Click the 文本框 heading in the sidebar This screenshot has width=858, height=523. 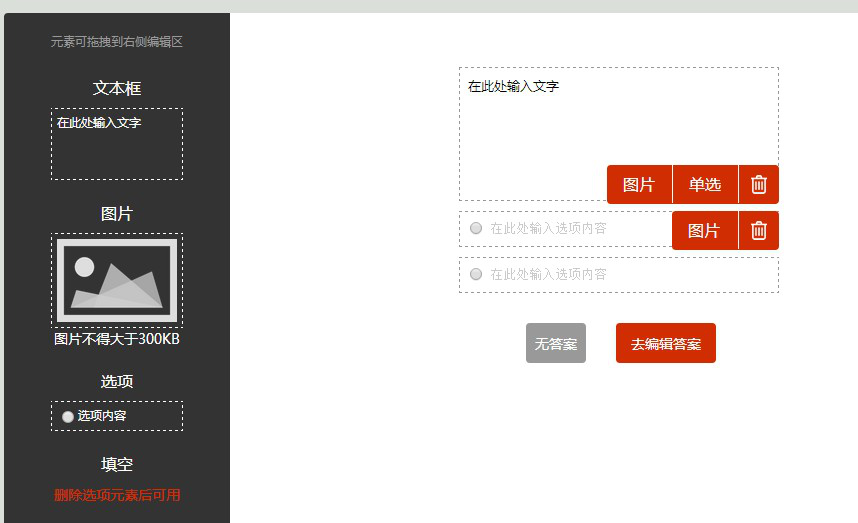tap(117, 88)
